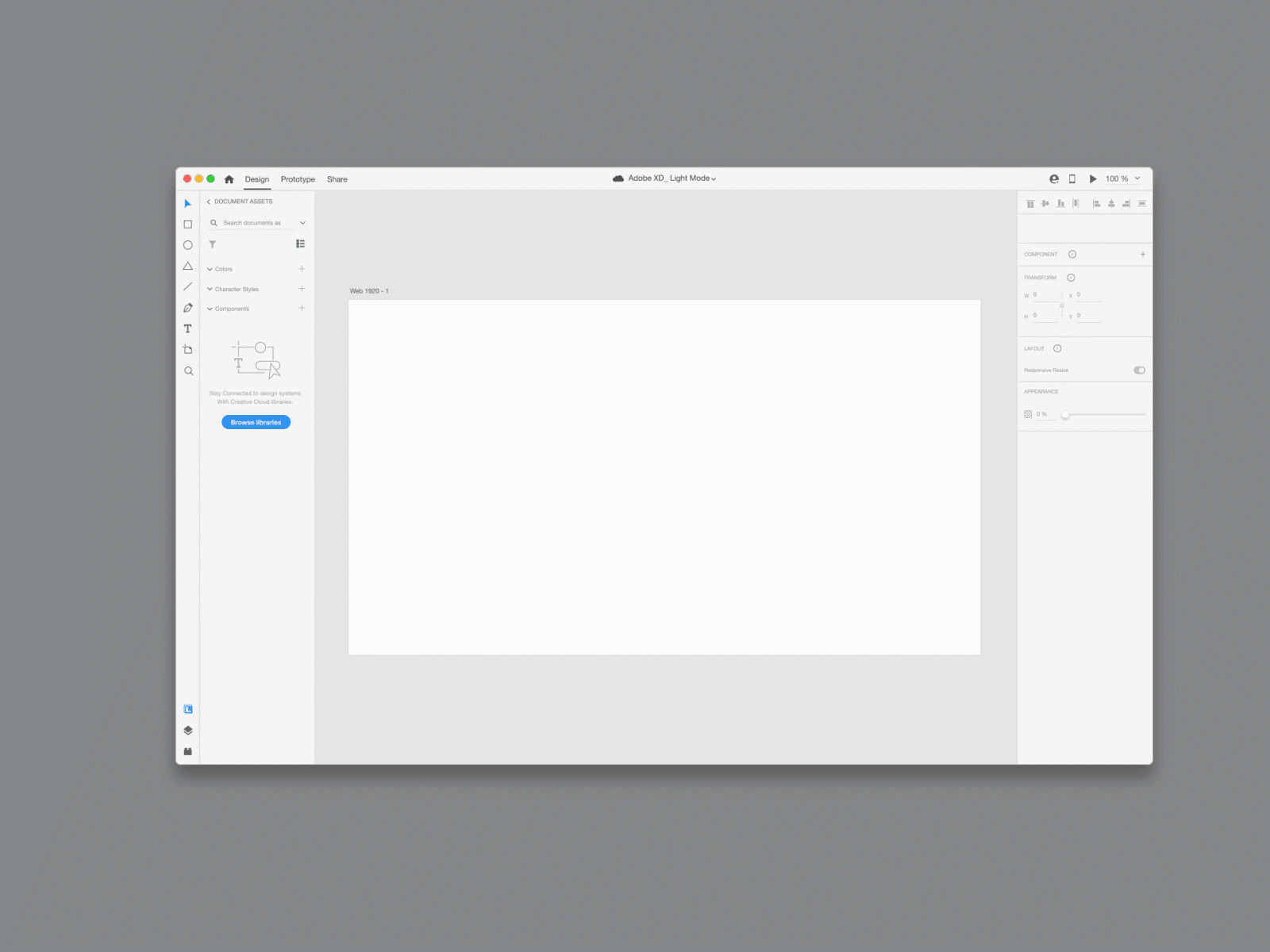Adjust the opacity slider handle
The width and height of the screenshot is (1270, 952).
click(x=1065, y=415)
